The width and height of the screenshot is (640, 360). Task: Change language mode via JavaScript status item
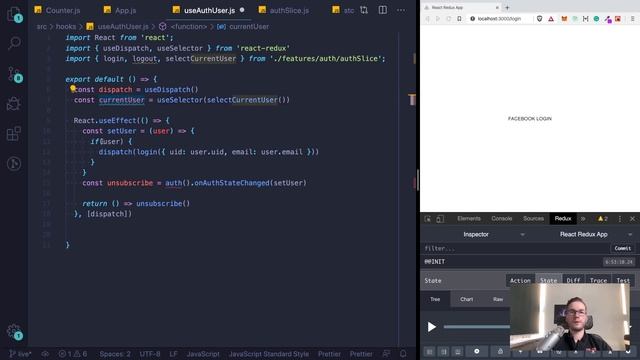pyautogui.click(x=203, y=354)
